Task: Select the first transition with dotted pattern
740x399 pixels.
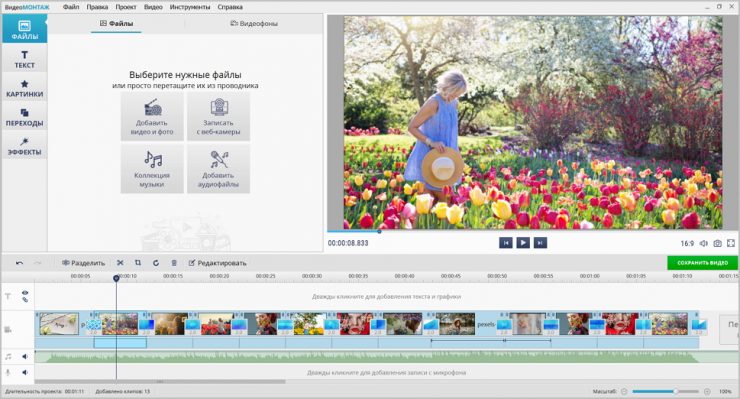Action: click(x=93, y=325)
